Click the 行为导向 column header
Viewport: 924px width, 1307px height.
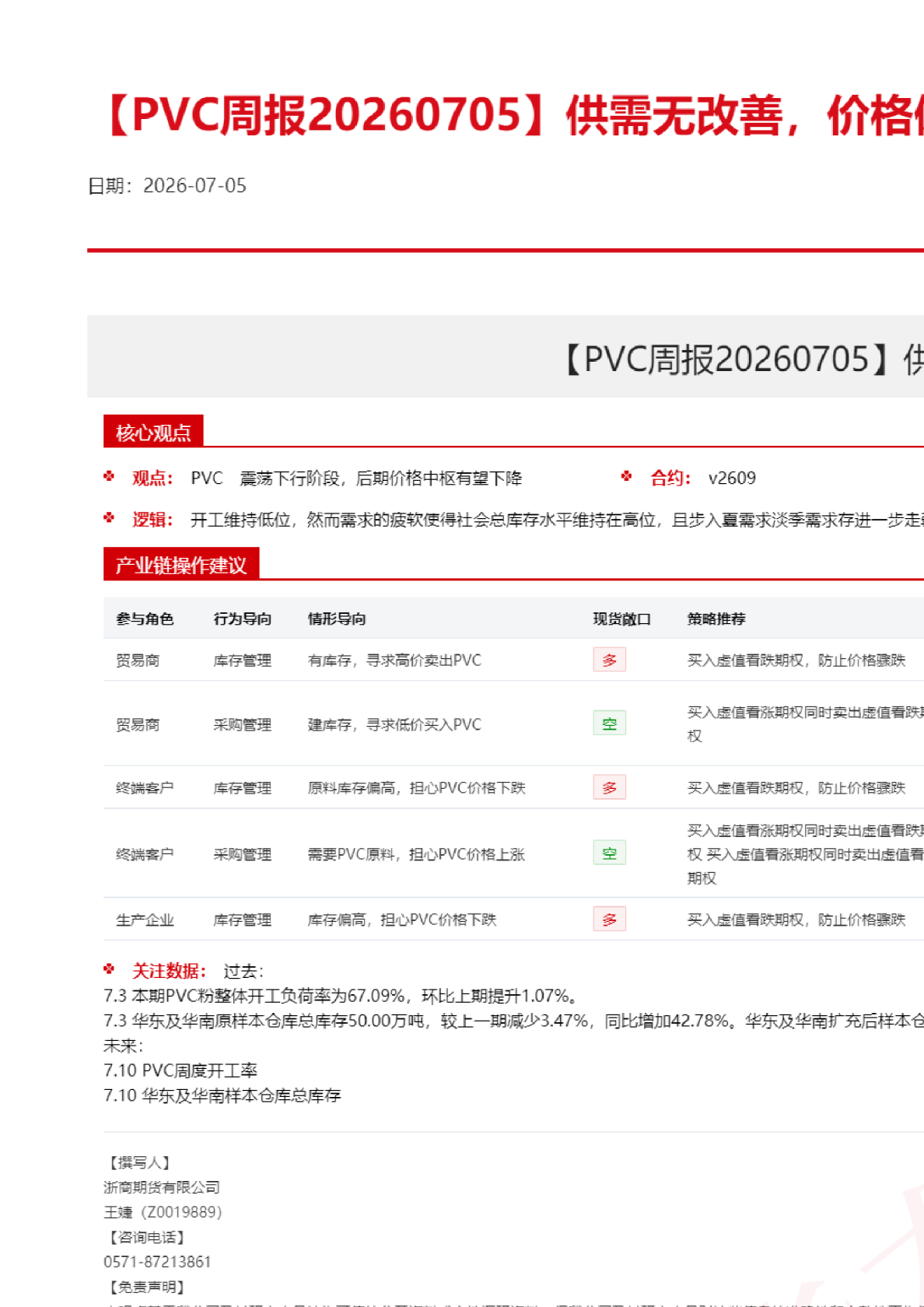[x=243, y=619]
